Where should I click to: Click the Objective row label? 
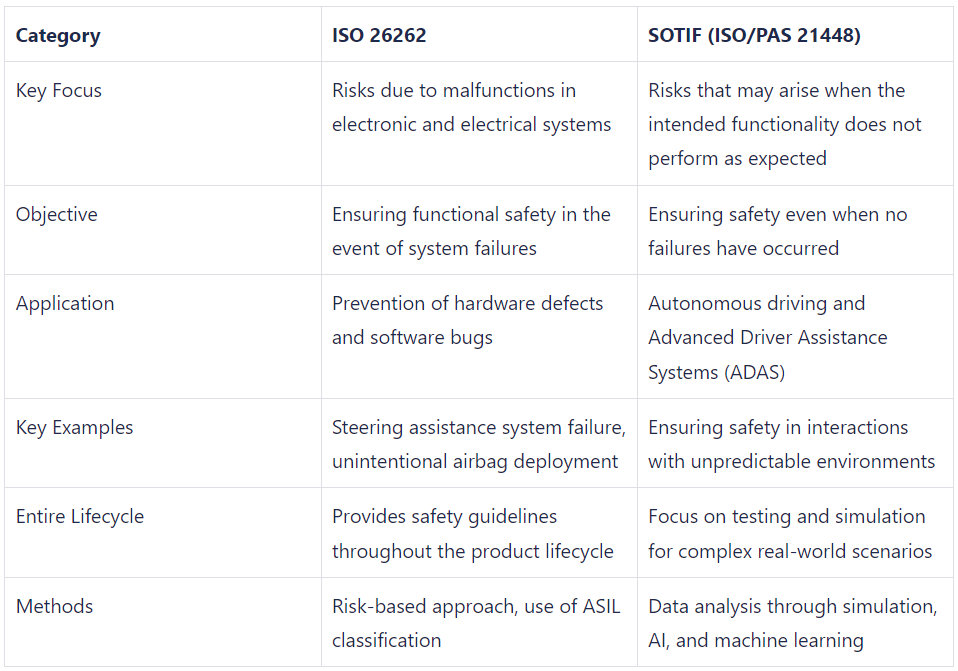click(57, 214)
